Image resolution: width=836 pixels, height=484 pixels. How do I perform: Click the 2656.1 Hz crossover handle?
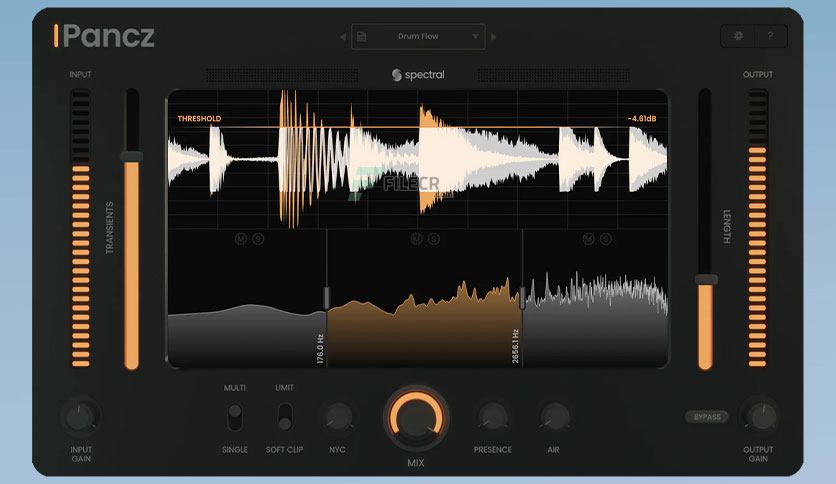pos(522,297)
